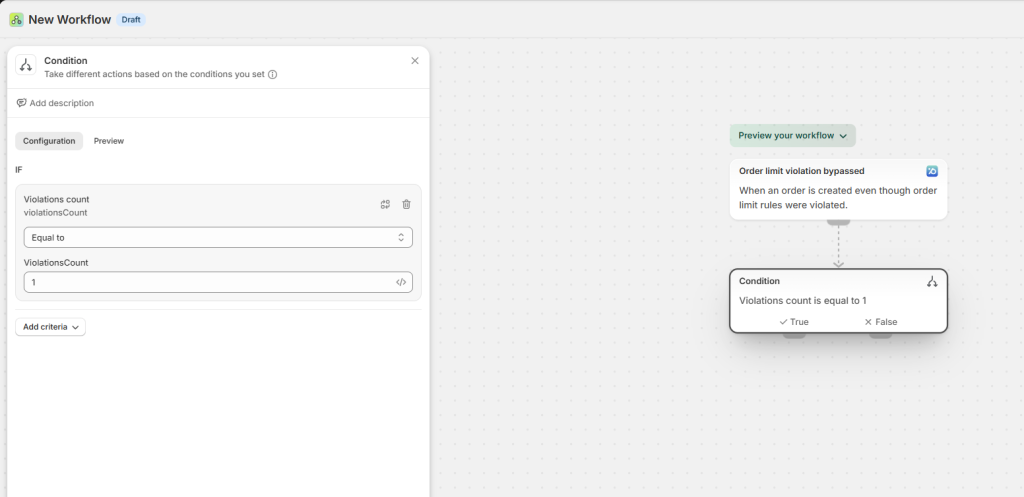Click the Add description link

click(x=56, y=103)
